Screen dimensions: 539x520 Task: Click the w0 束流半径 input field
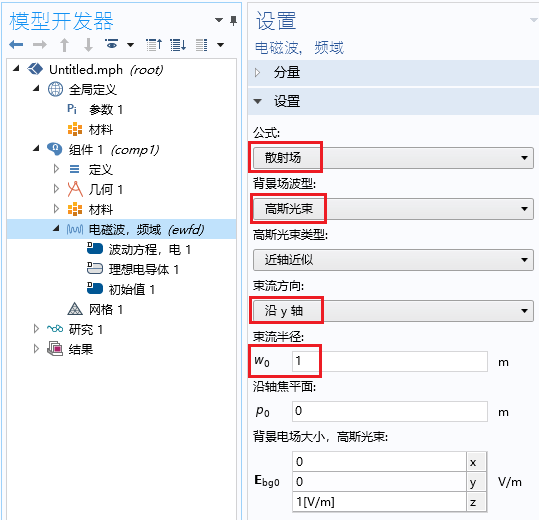(390, 361)
